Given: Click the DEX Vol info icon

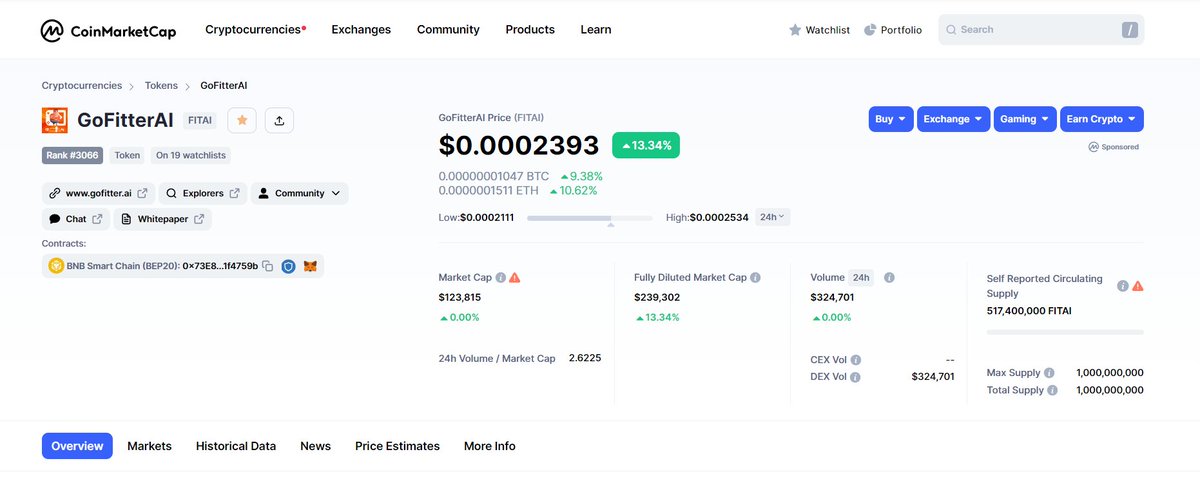Looking at the screenshot, I should (x=856, y=377).
